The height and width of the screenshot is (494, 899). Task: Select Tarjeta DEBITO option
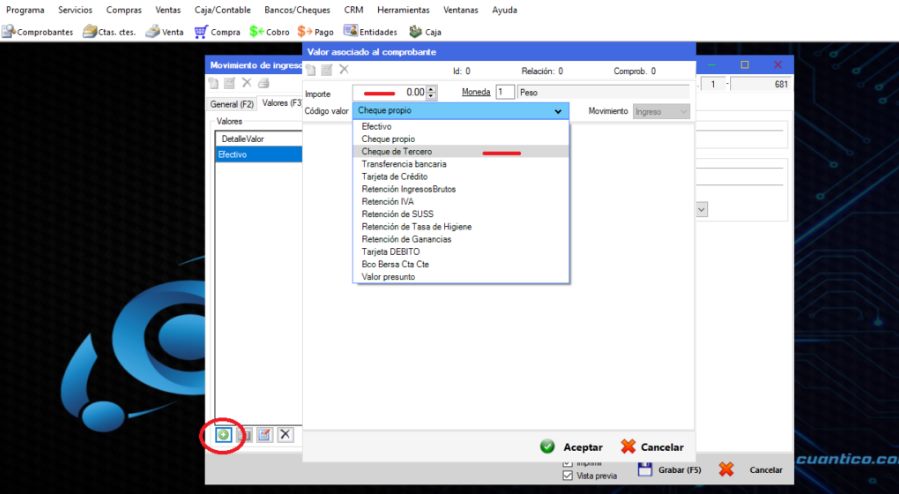coord(461,252)
